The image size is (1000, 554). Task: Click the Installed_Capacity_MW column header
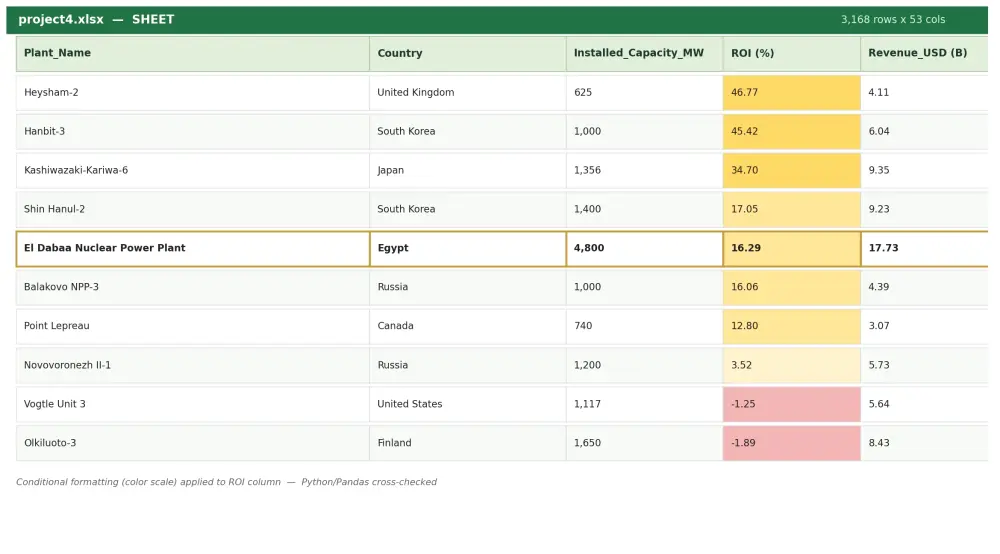point(644,54)
